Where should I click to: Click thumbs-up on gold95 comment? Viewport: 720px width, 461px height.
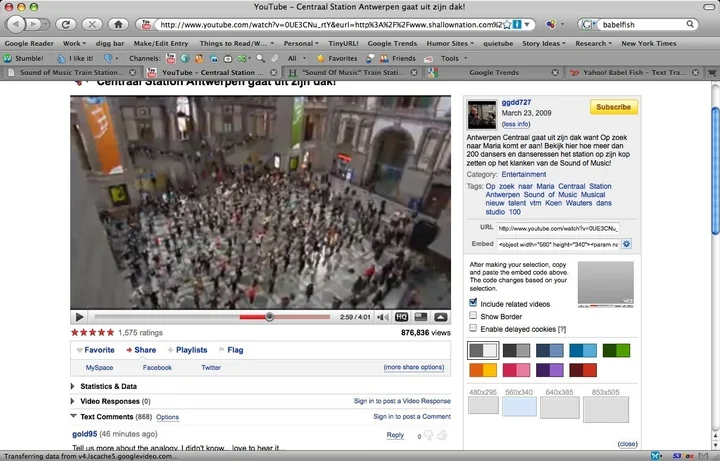(442, 435)
